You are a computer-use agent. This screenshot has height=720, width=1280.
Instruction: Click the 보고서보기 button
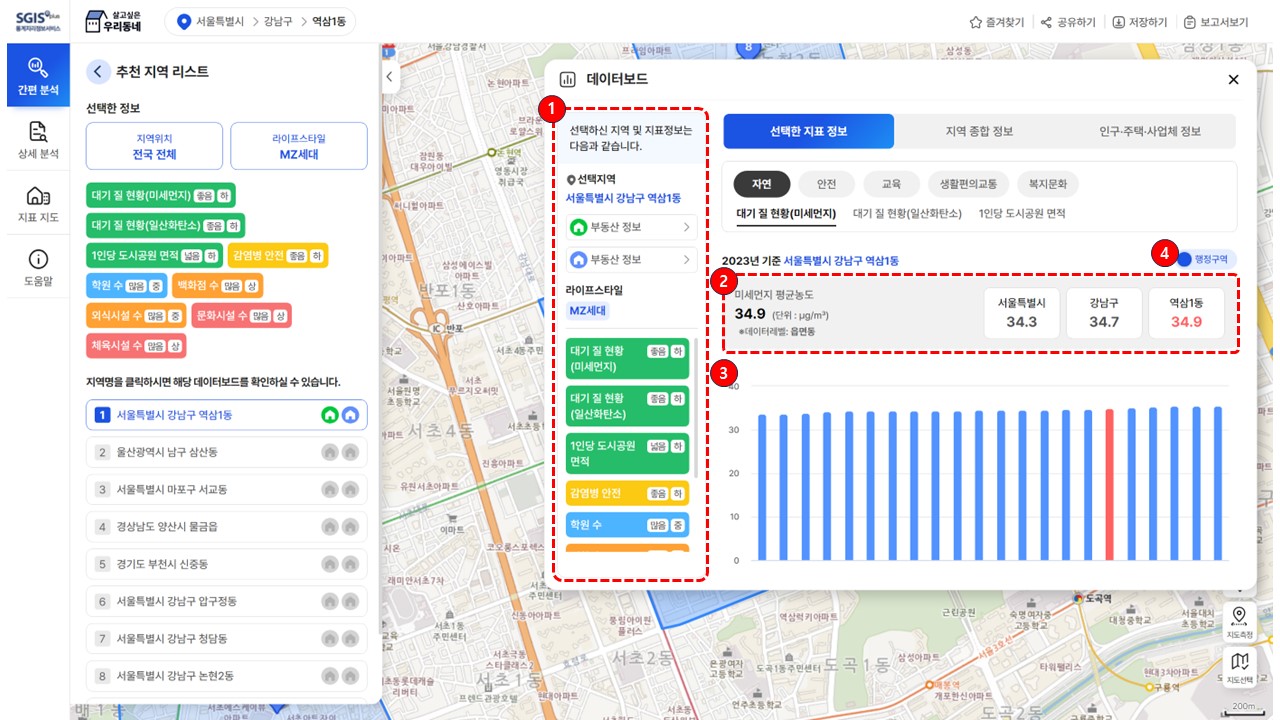(1216, 22)
